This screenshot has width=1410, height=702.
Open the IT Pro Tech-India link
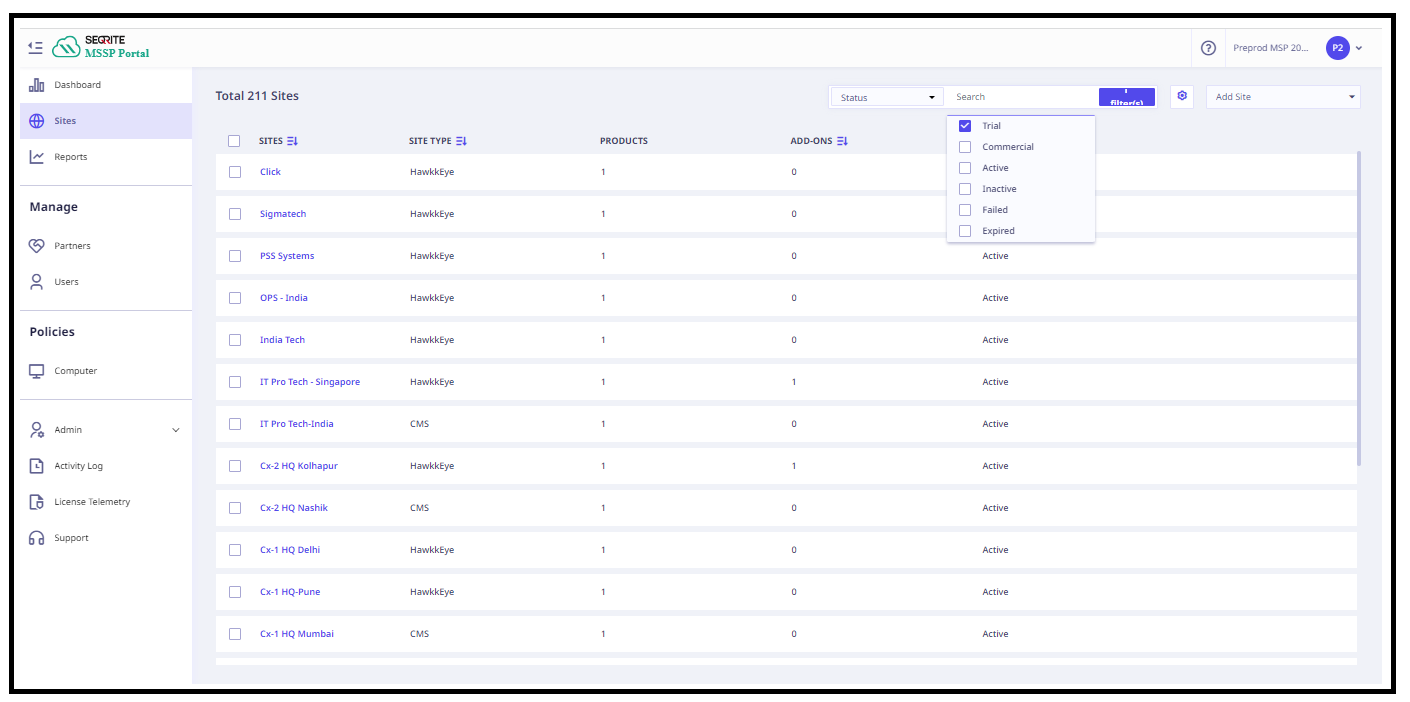(x=297, y=424)
